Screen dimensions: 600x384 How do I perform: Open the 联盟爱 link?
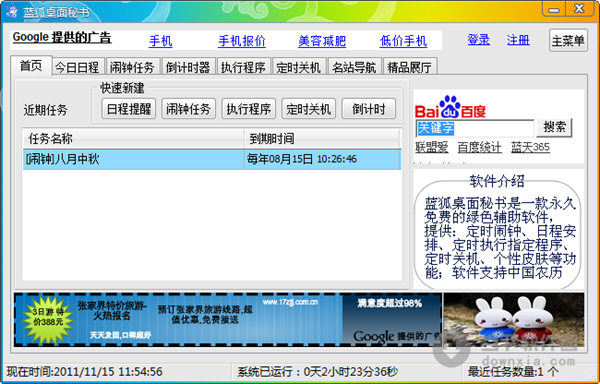pos(432,147)
